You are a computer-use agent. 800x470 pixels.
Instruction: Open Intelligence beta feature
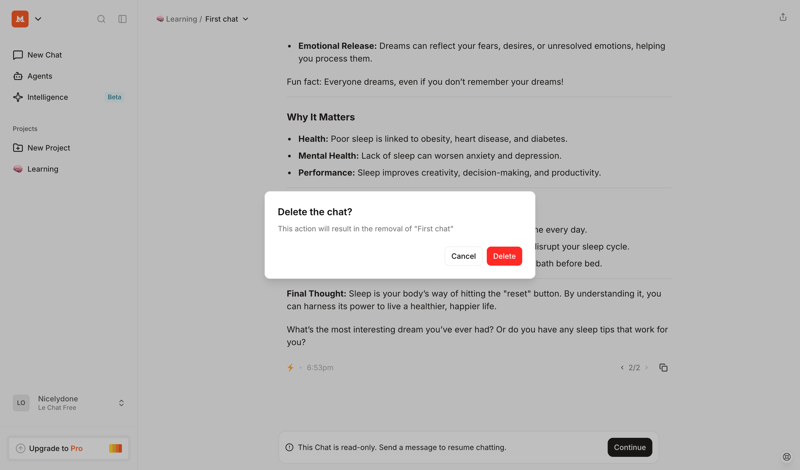[x=47, y=97]
